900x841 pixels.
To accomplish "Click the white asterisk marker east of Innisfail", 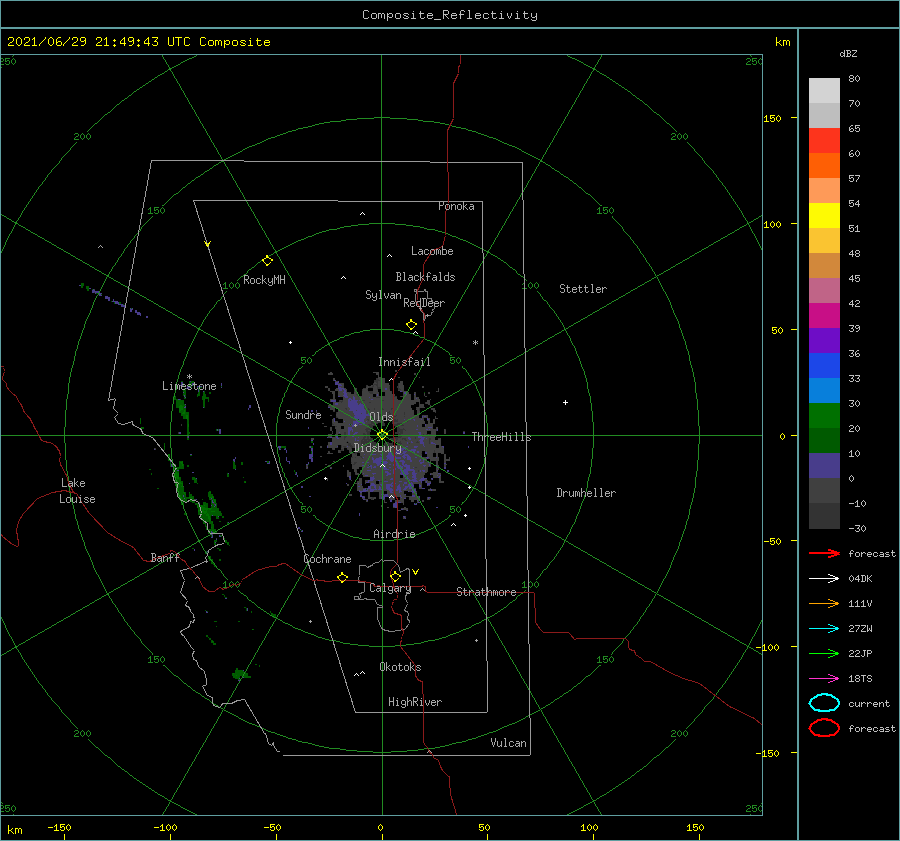I will [x=475, y=343].
